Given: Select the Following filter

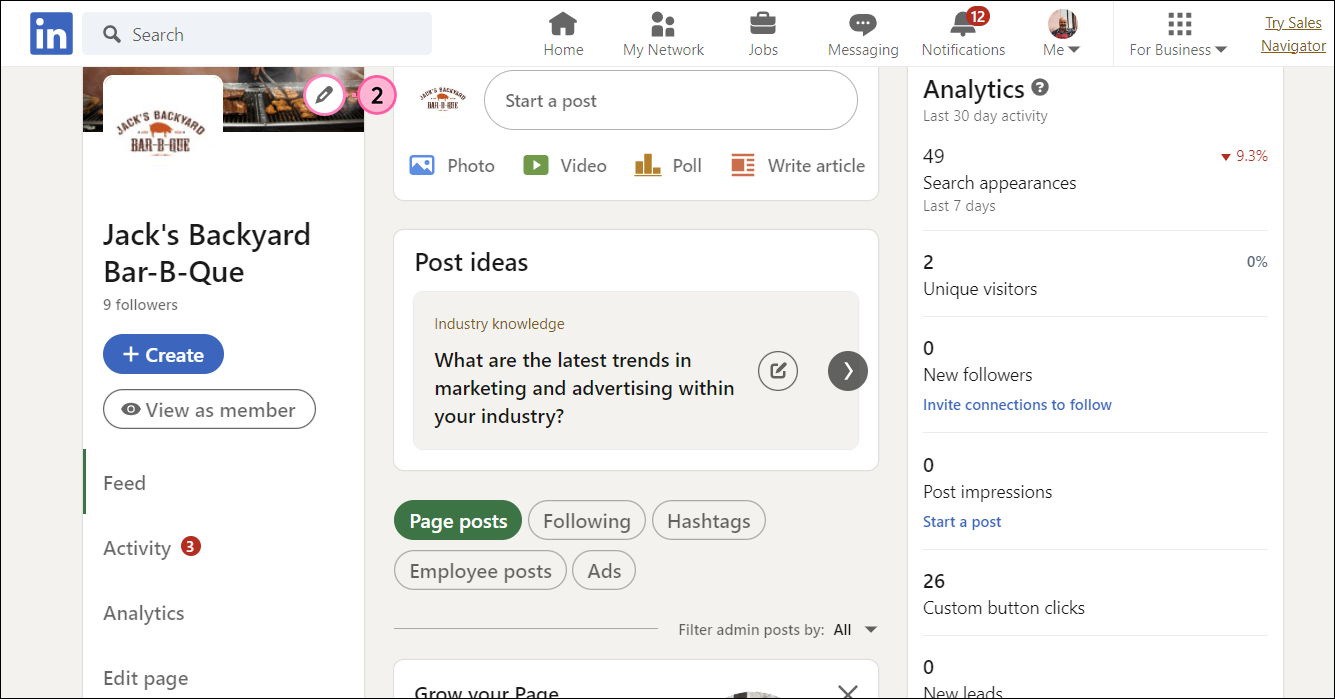Looking at the screenshot, I should pyautogui.click(x=586, y=520).
